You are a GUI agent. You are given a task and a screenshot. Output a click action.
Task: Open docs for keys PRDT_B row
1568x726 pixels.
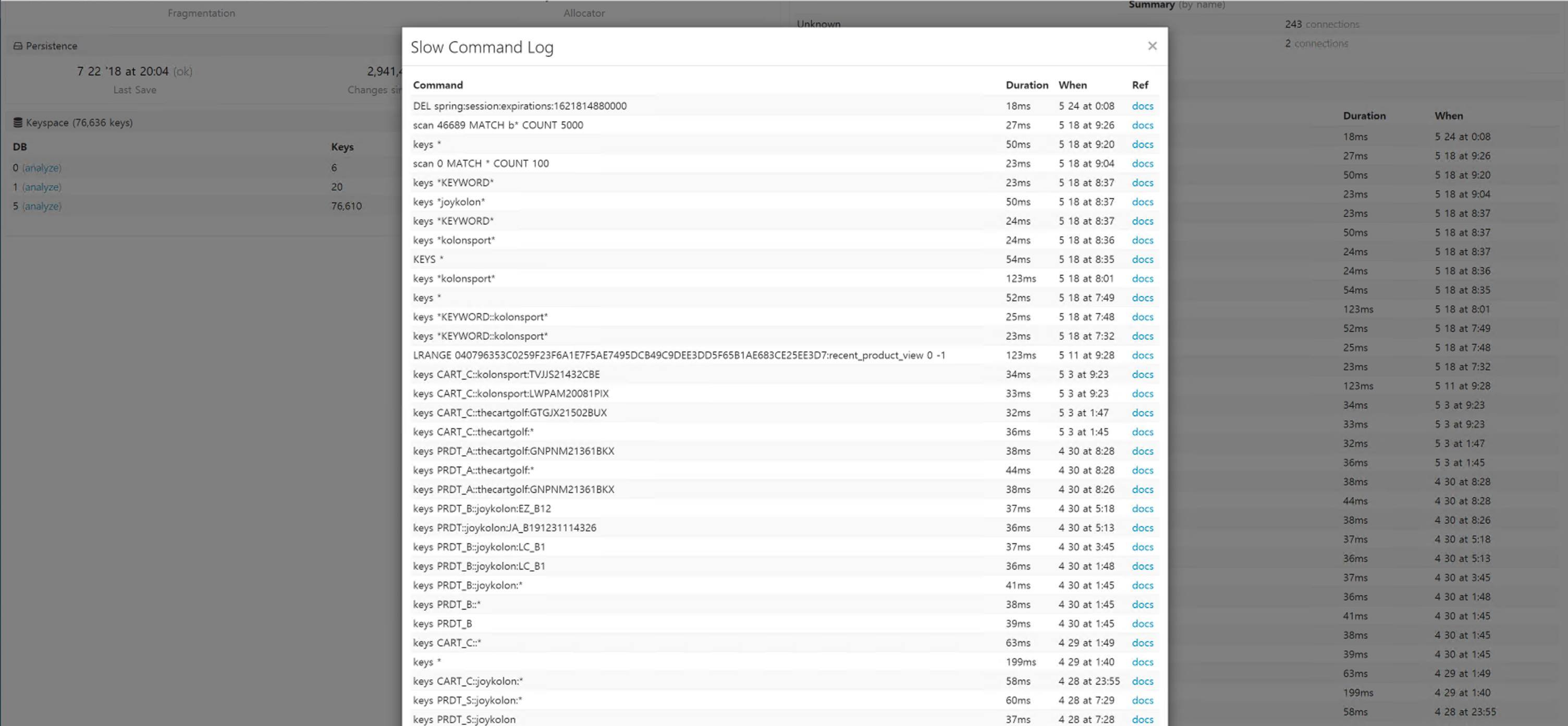click(x=1142, y=624)
